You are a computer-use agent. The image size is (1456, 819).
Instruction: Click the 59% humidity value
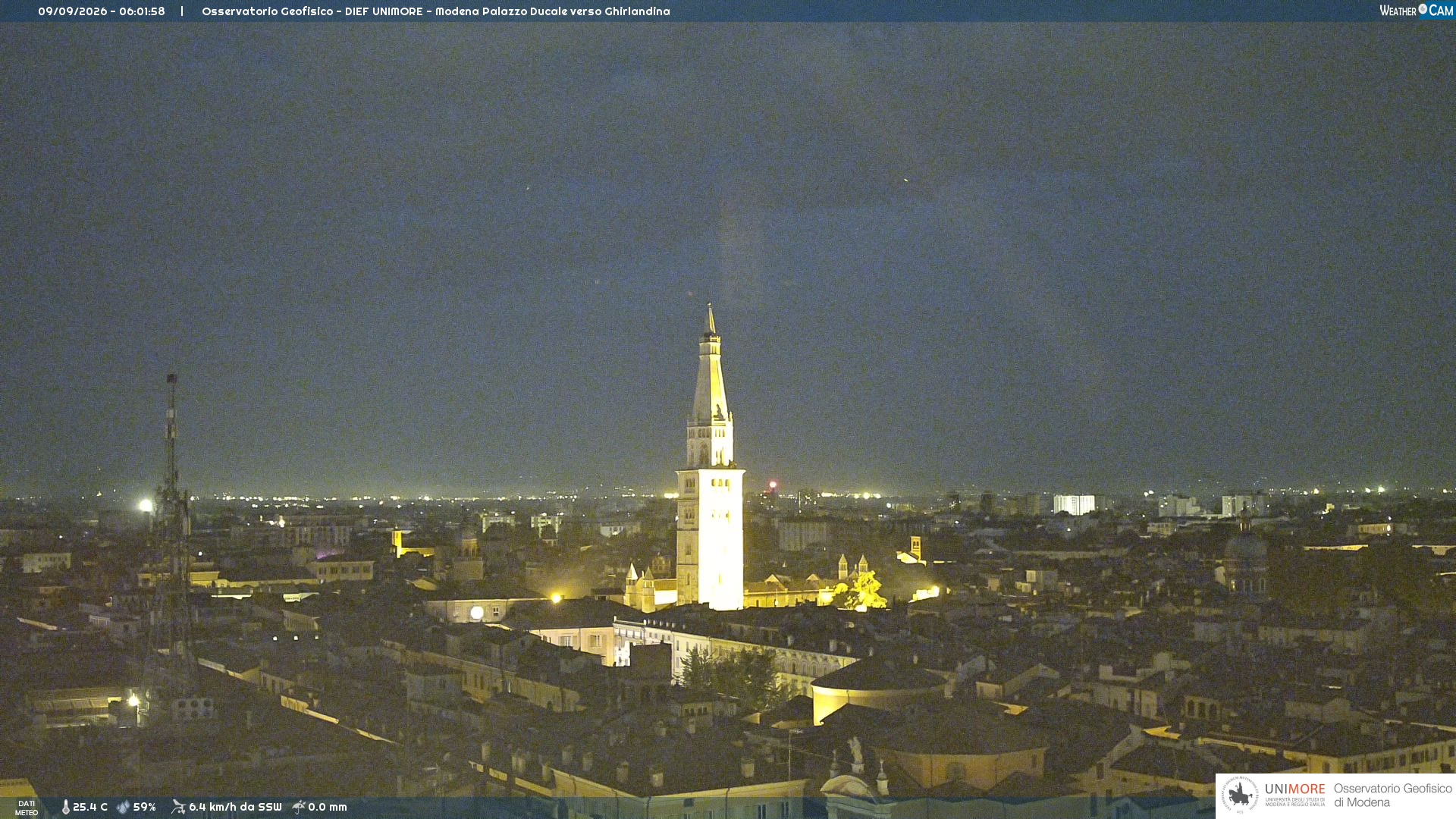click(x=145, y=807)
